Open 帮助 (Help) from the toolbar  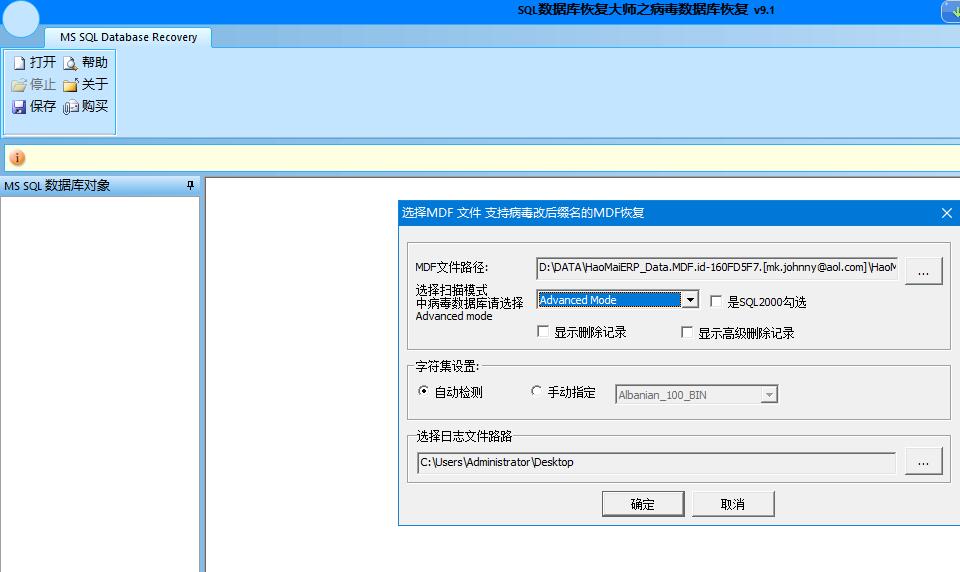click(86, 62)
